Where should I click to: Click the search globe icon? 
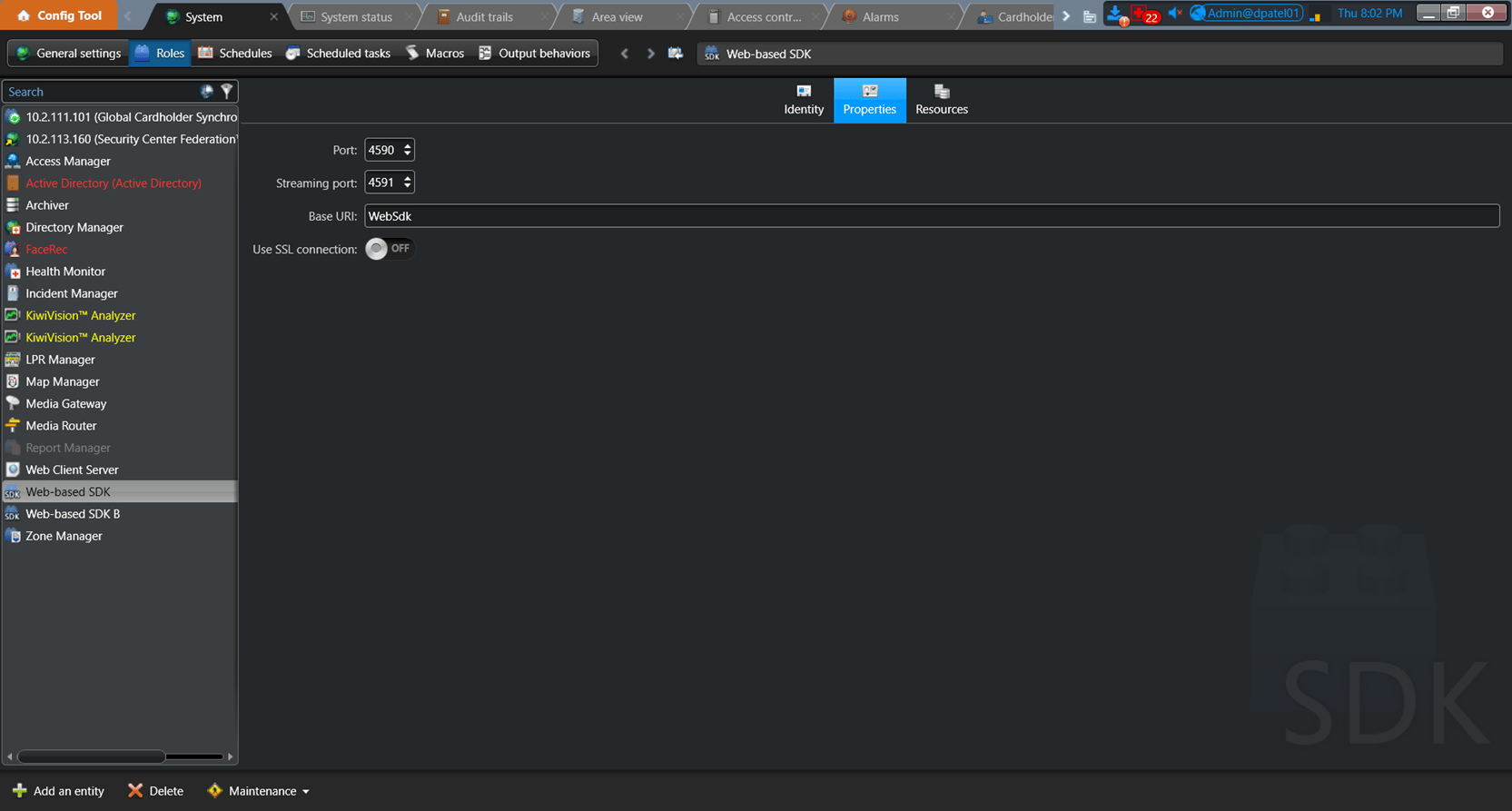207,92
